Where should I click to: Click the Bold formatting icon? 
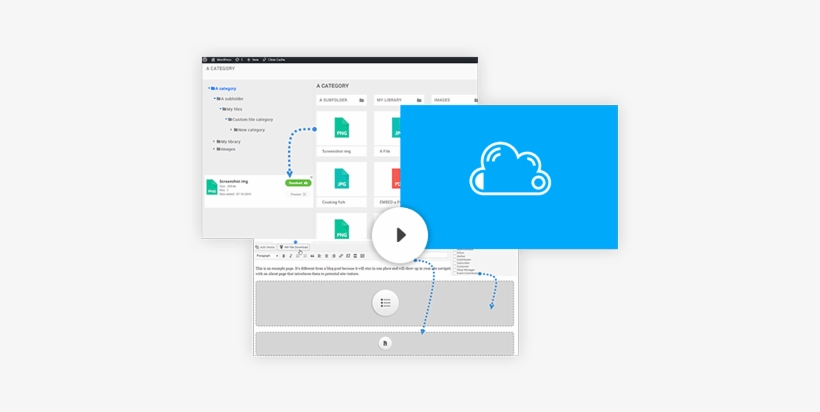point(283,256)
